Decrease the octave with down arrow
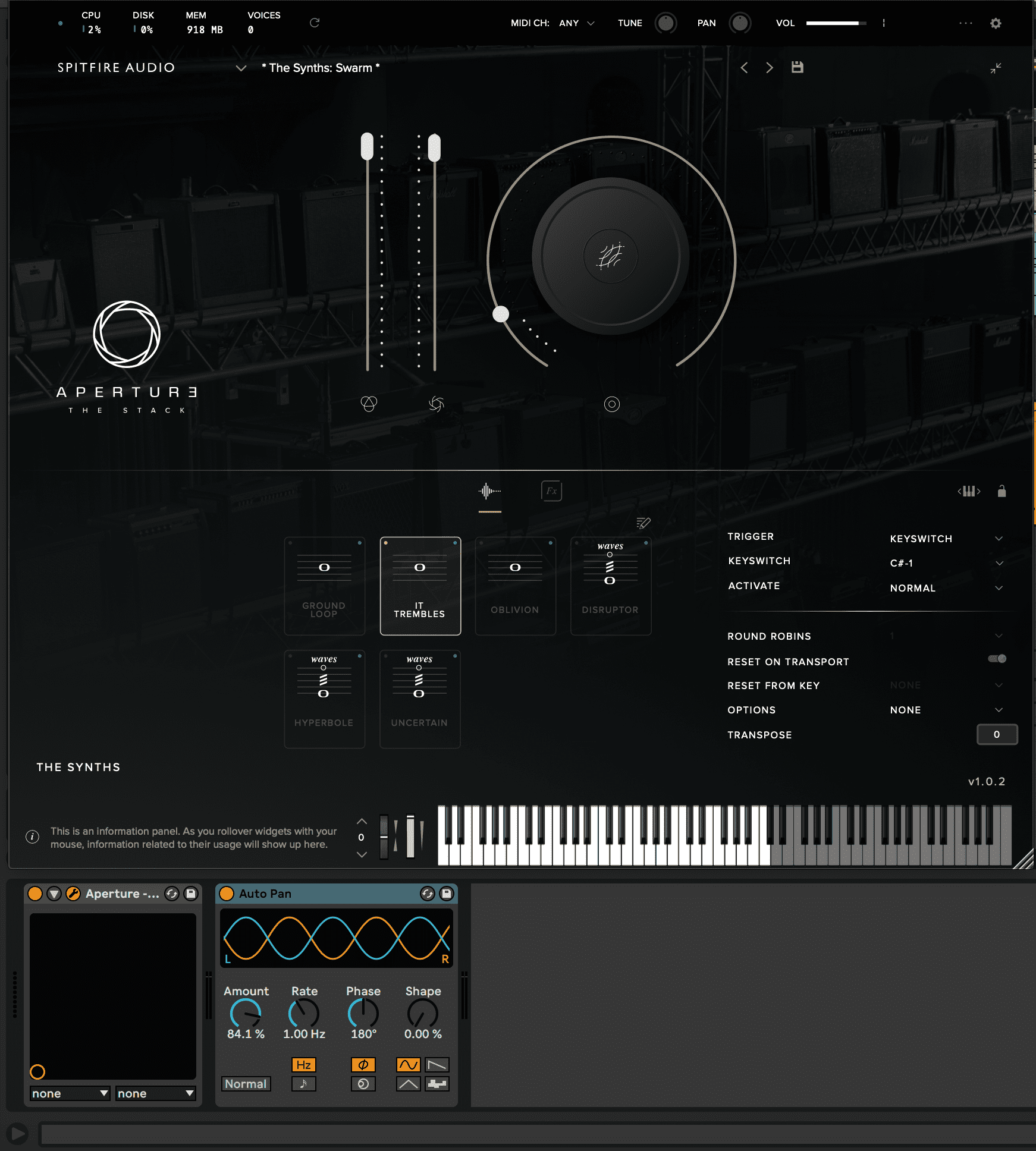Viewport: 1036px width, 1151px height. click(x=362, y=854)
